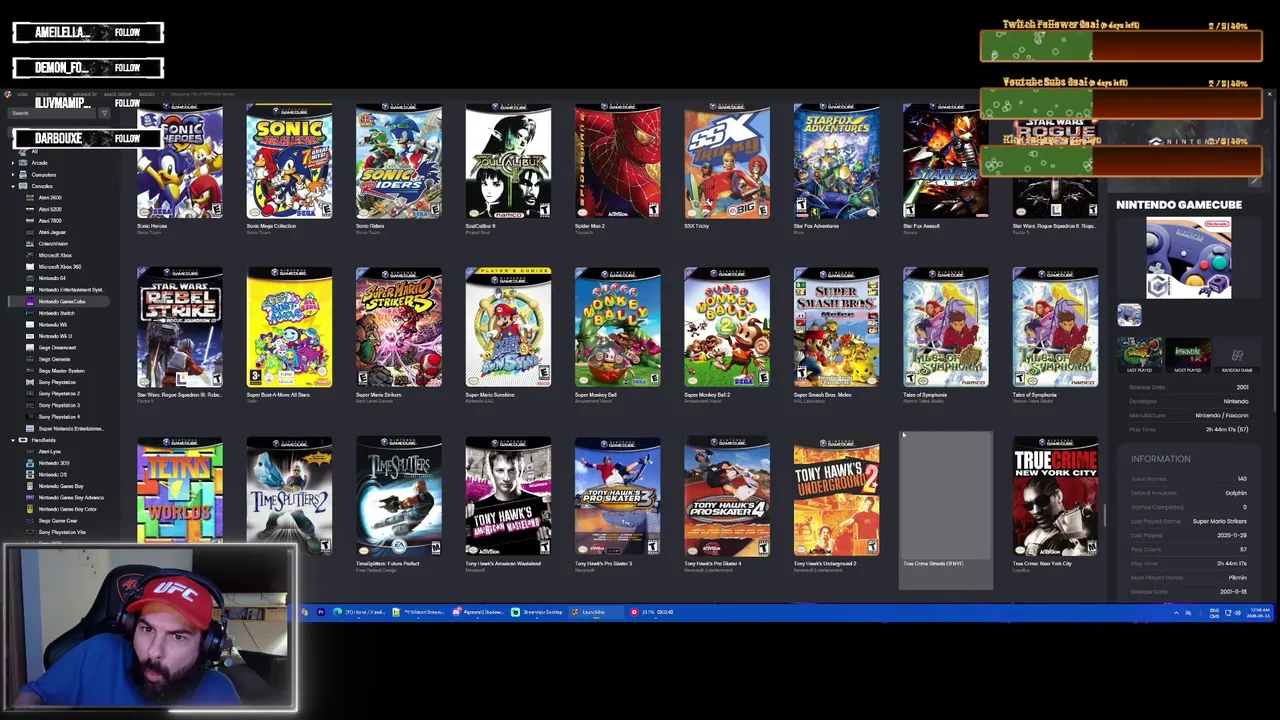Select Nintendo 3DS handheld platform
The image size is (1280, 720).
tap(53, 463)
